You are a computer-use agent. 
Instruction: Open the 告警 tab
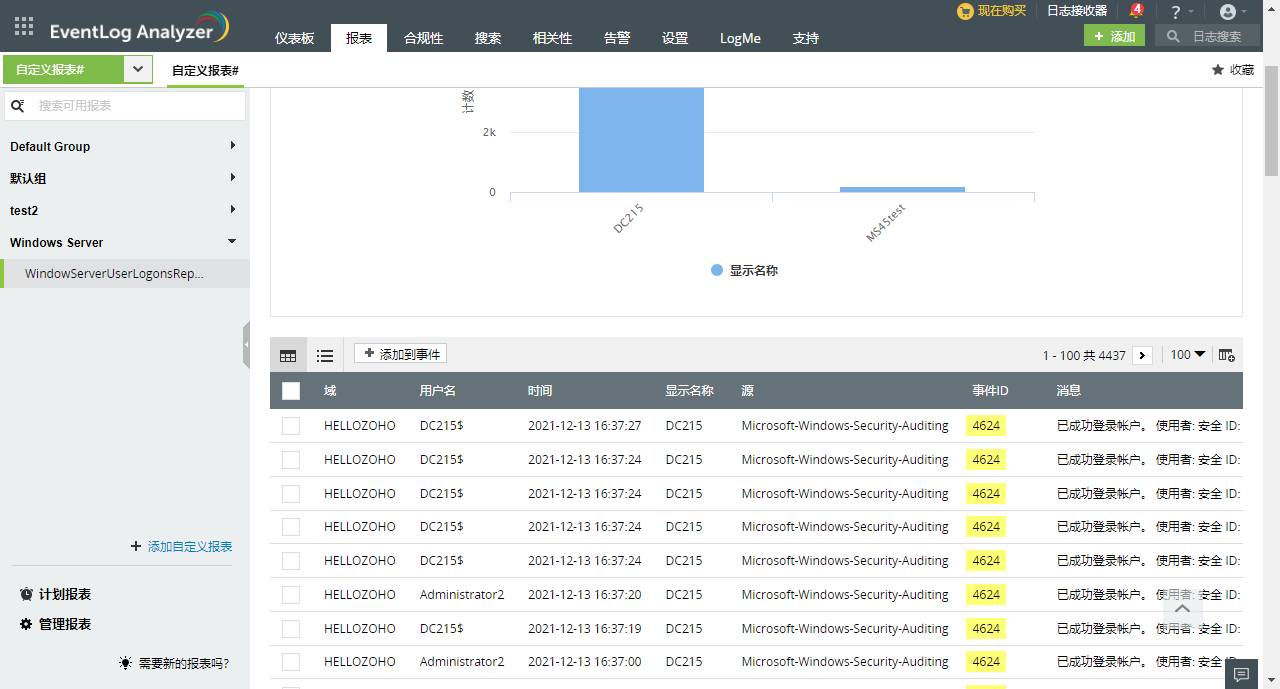pyautogui.click(x=617, y=38)
